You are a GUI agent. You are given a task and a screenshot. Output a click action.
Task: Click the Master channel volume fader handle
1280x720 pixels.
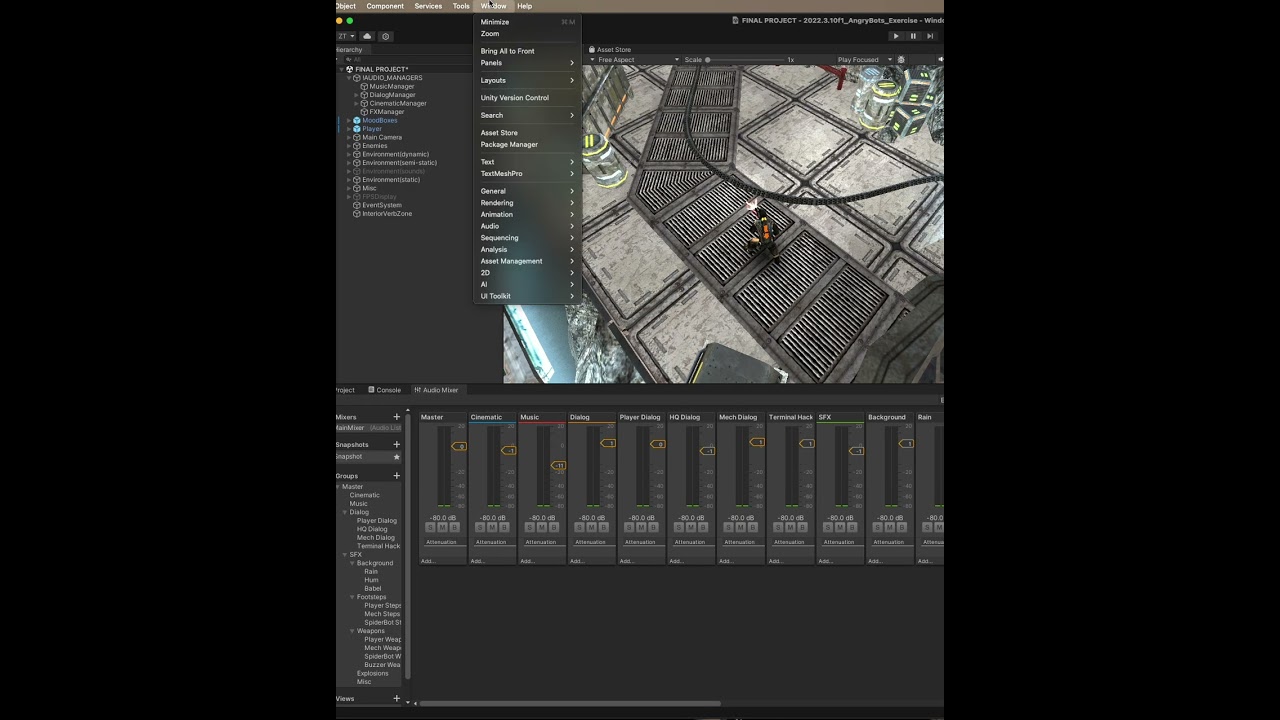point(459,446)
